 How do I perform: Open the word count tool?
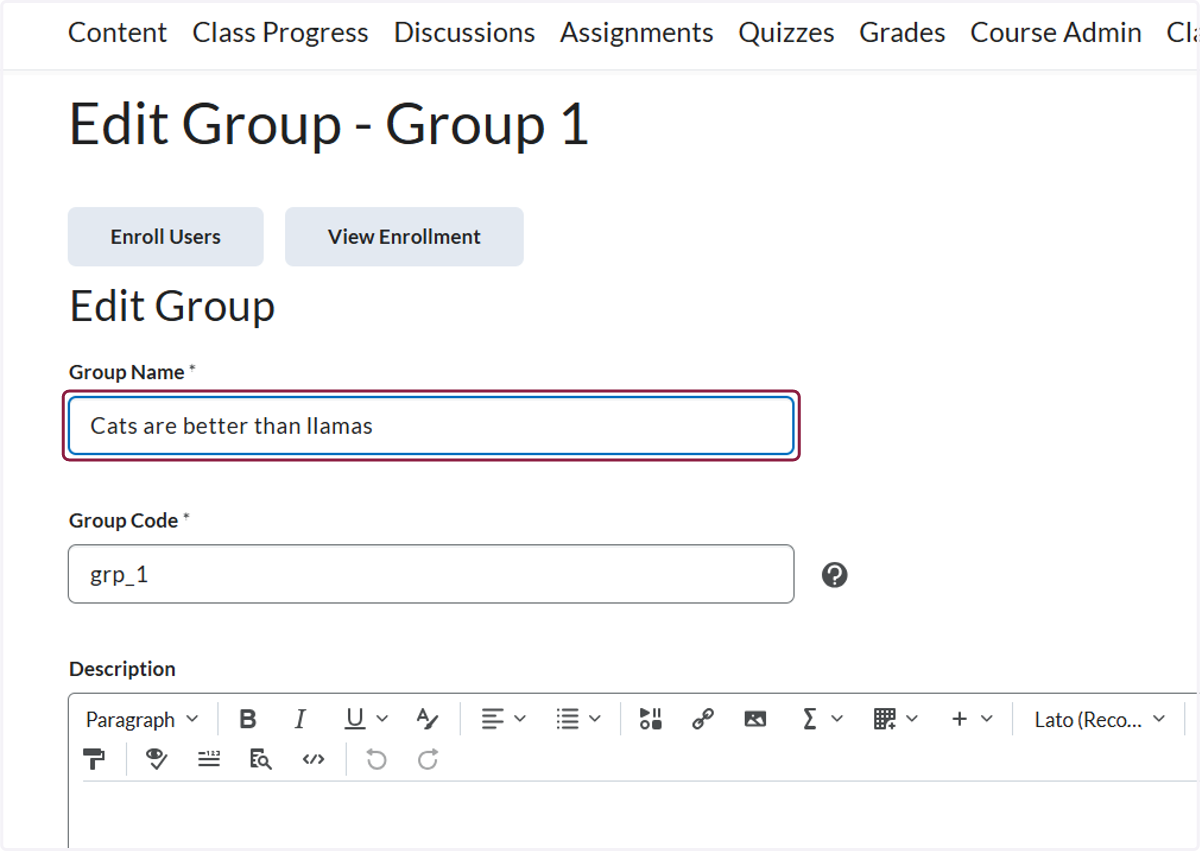[x=208, y=760]
